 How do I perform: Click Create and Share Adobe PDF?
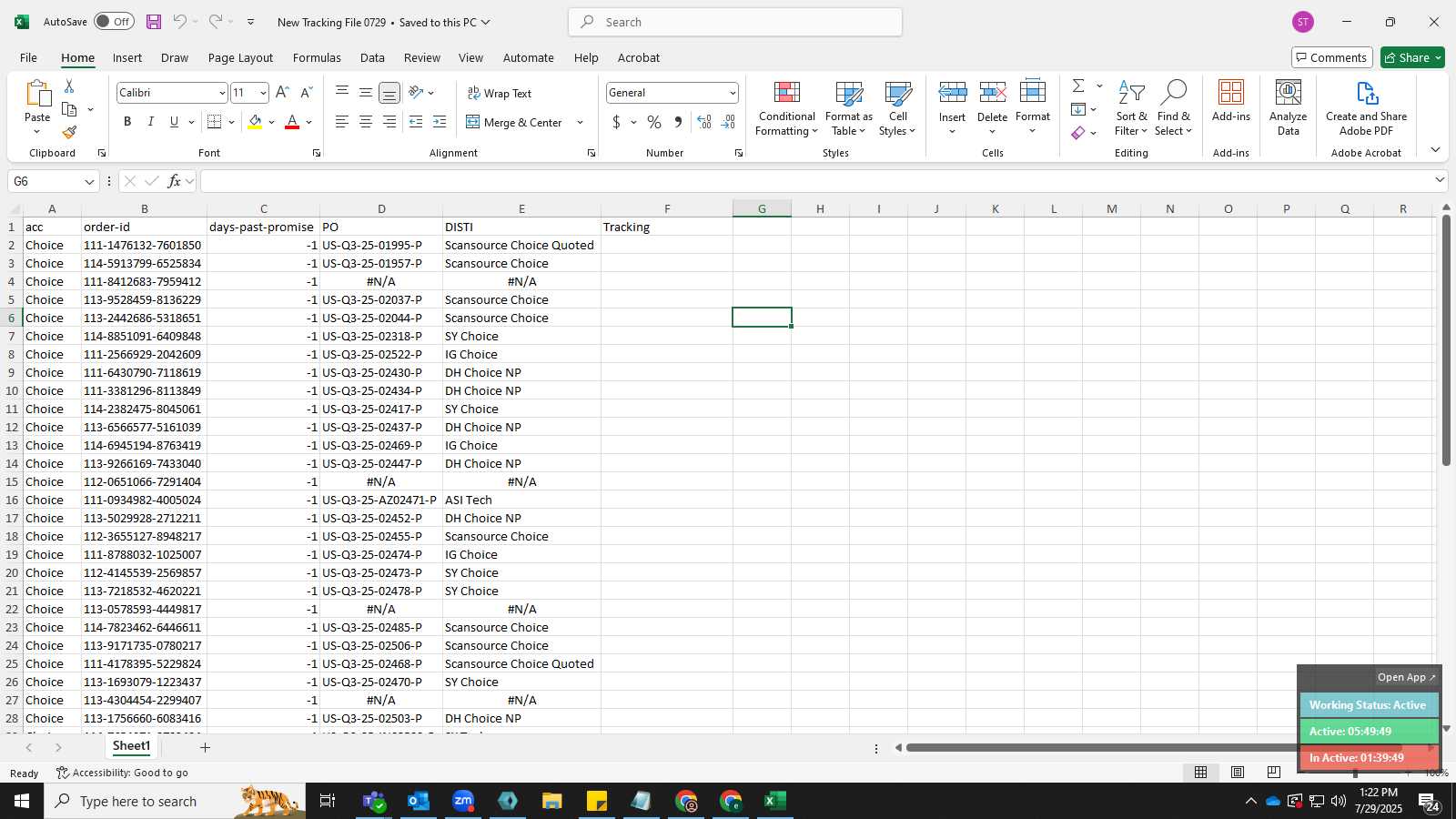click(x=1366, y=107)
